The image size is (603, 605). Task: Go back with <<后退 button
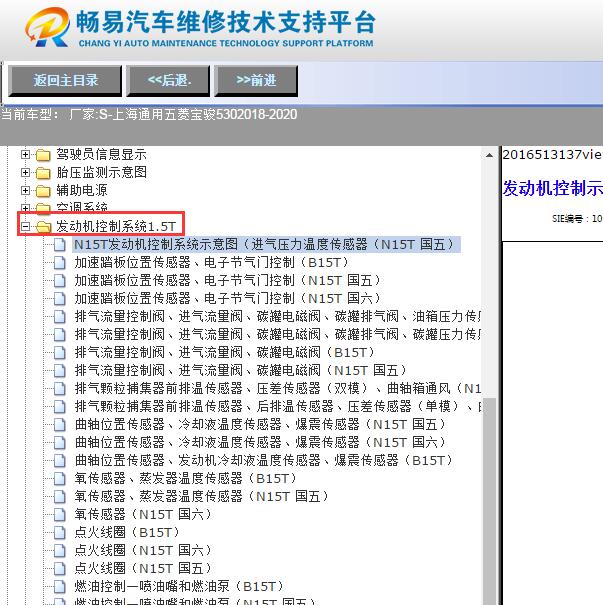[x=168, y=81]
